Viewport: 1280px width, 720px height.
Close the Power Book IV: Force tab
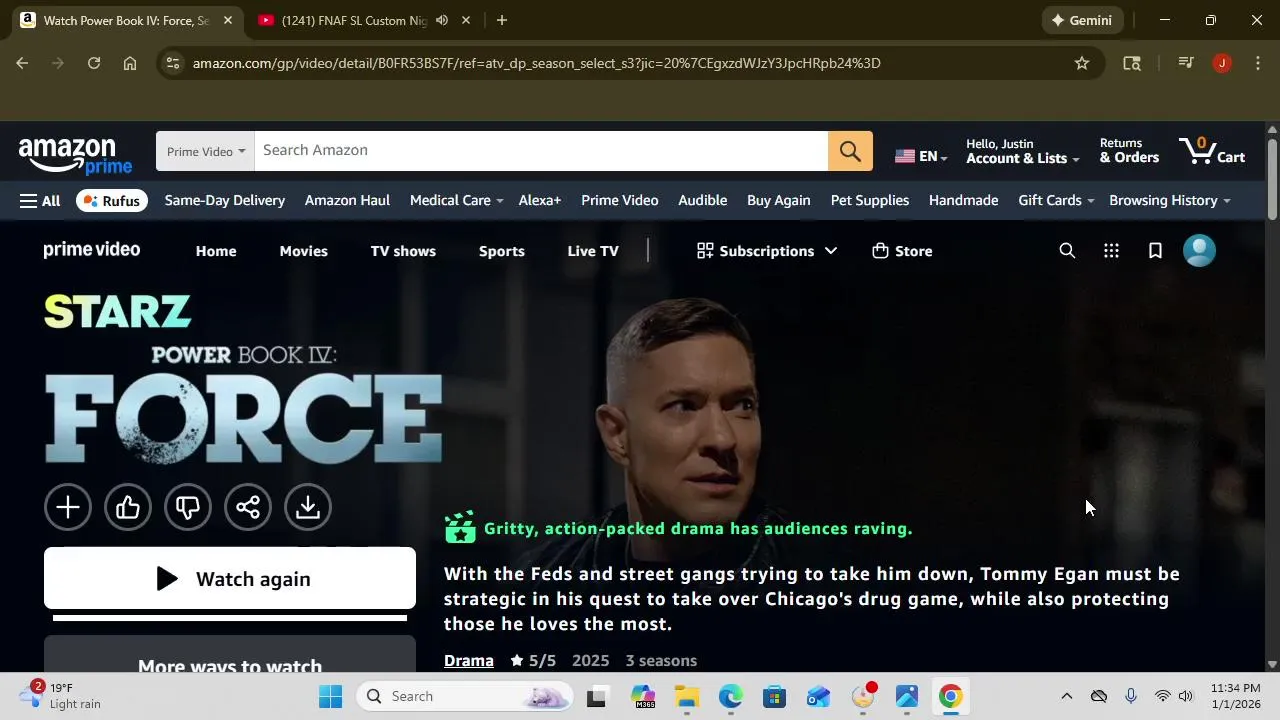[x=227, y=20]
